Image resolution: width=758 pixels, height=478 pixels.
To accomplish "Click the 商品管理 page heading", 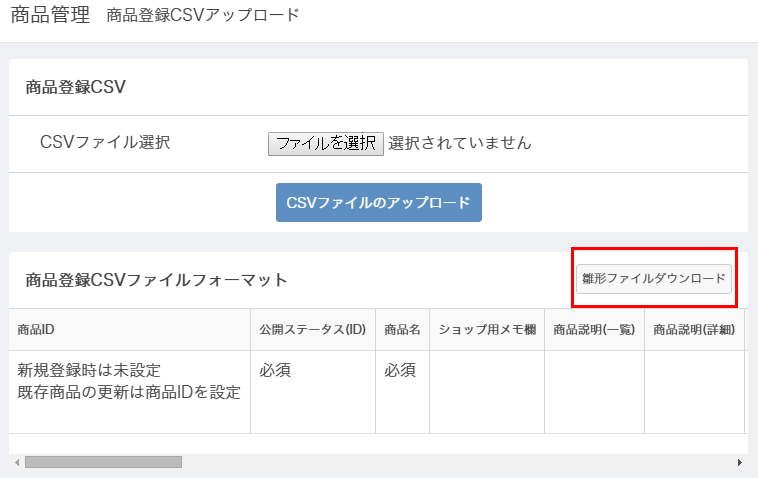I will click(50, 15).
